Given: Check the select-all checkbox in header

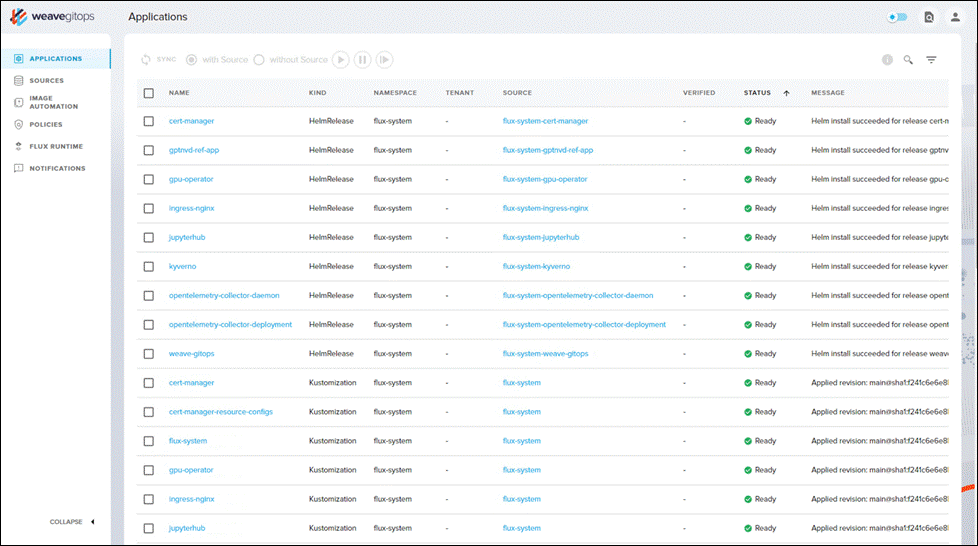Looking at the screenshot, I should pos(148,93).
